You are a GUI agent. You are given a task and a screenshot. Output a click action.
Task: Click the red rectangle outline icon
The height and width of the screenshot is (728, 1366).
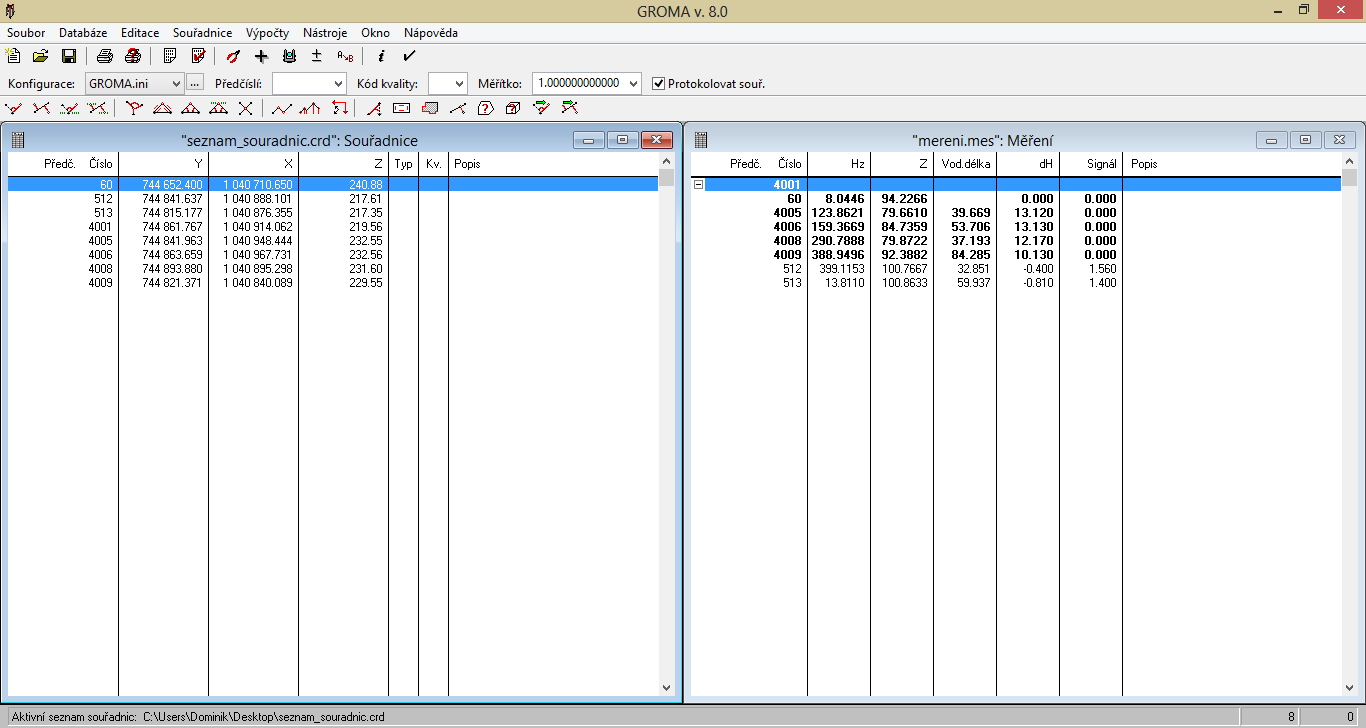[x=402, y=108]
